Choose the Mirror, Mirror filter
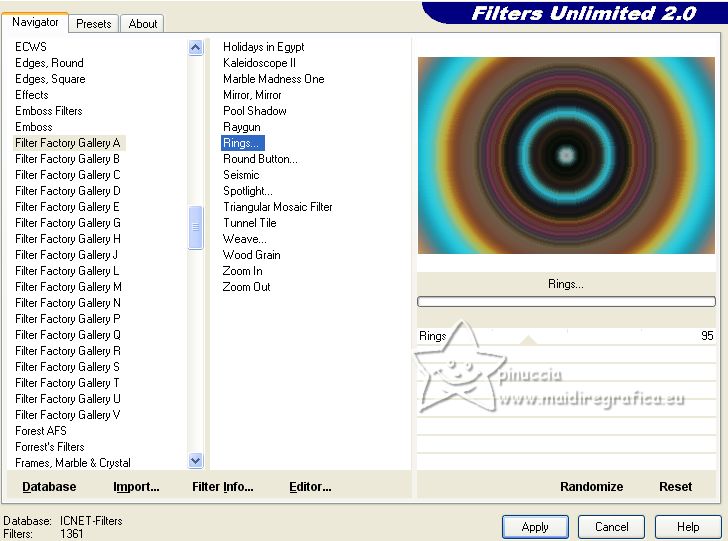Screen dimensions: 728x541 pyautogui.click(x=252, y=95)
